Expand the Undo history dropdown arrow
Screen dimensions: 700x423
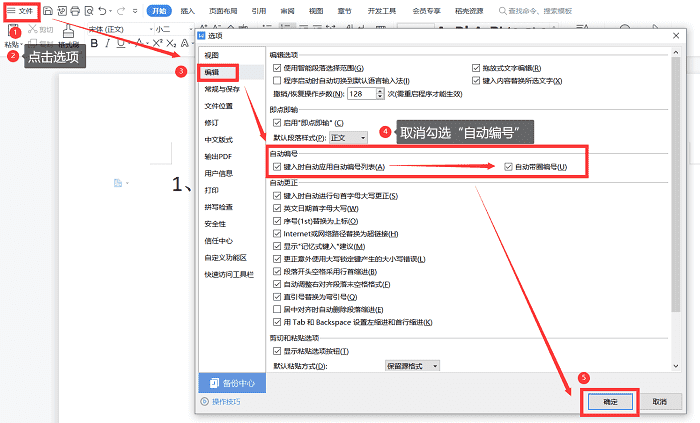[111, 11]
